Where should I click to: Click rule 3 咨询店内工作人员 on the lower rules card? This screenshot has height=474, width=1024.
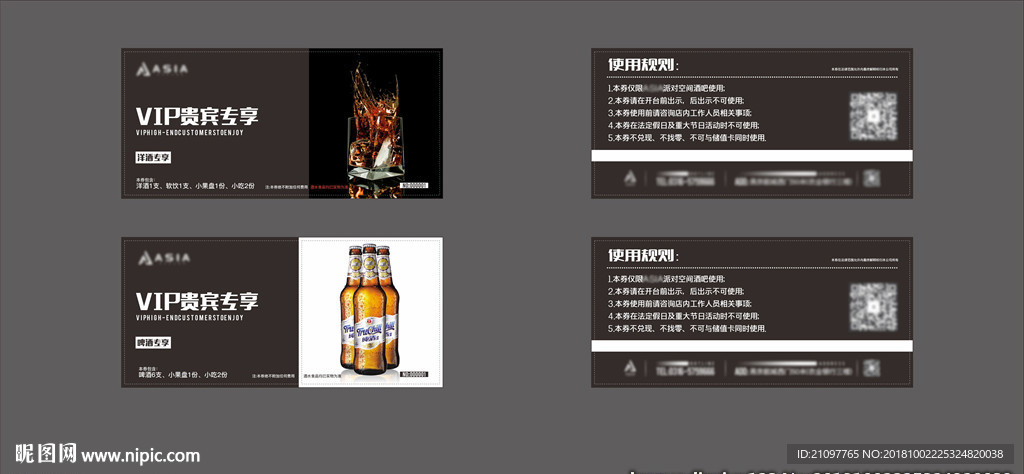pyautogui.click(x=680, y=304)
